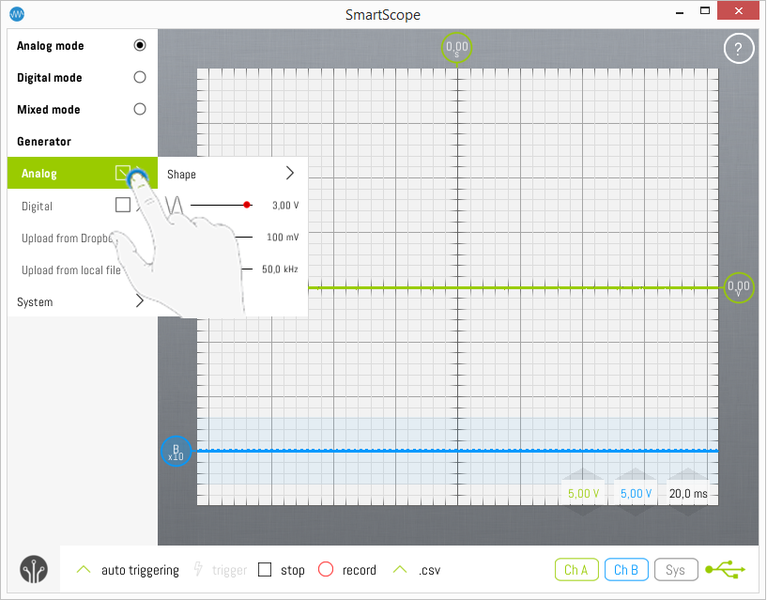Click the green USB connection icon
This screenshot has width=767, height=600.
[725, 569]
